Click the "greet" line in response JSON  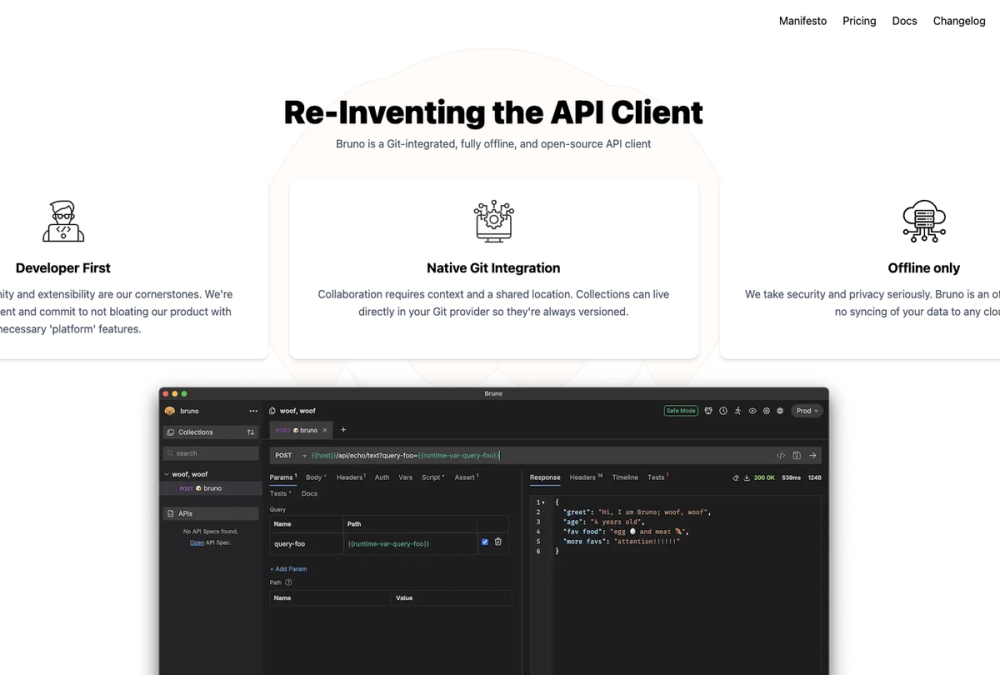click(x=636, y=512)
